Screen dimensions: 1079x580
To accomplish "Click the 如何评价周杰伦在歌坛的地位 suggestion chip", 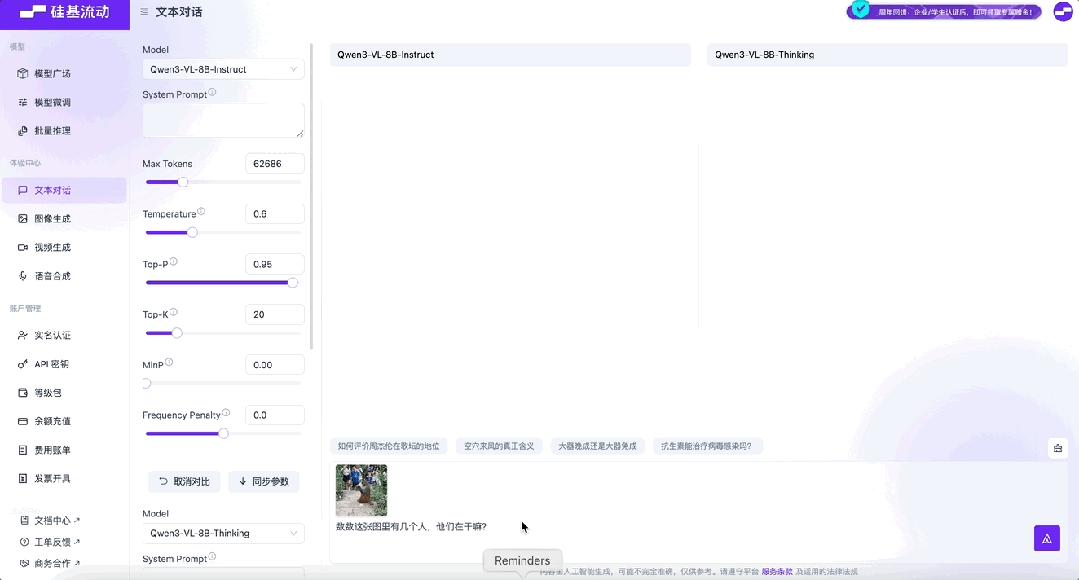I will pyautogui.click(x=388, y=447).
